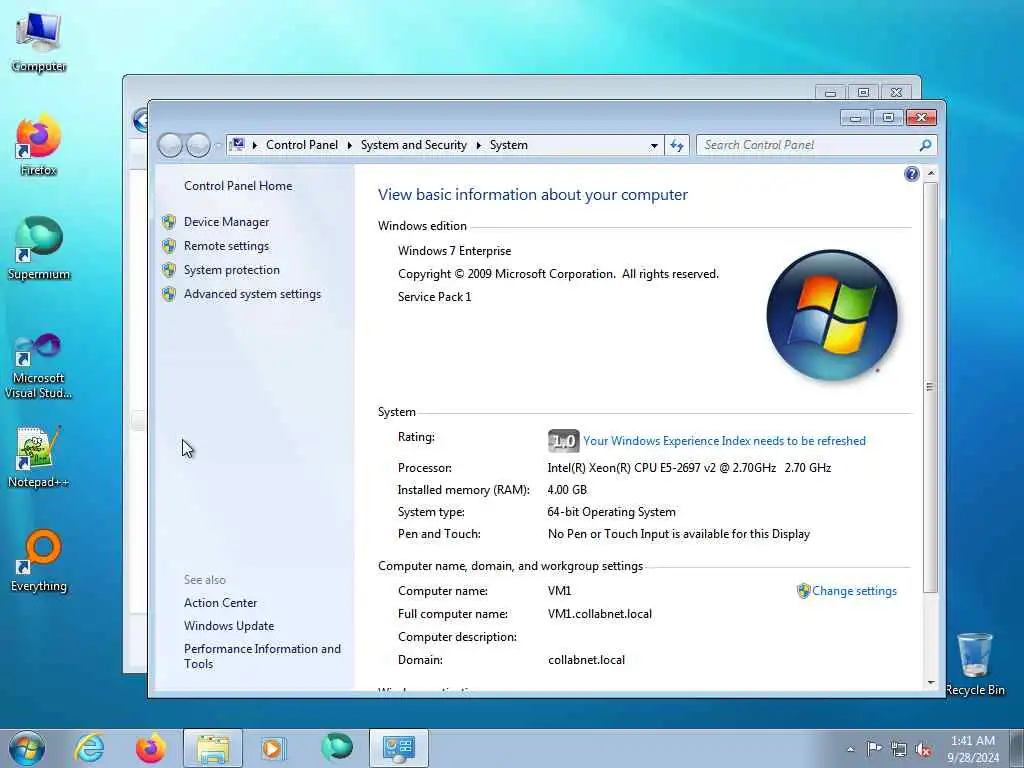Open the address bar history dropdown
This screenshot has width=1024, height=768.
pos(654,146)
